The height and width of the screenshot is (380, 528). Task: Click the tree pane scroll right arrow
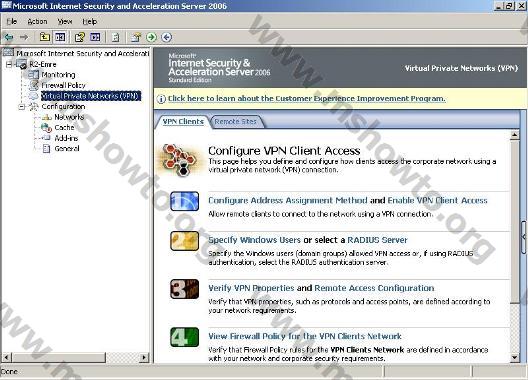[x=144, y=357]
